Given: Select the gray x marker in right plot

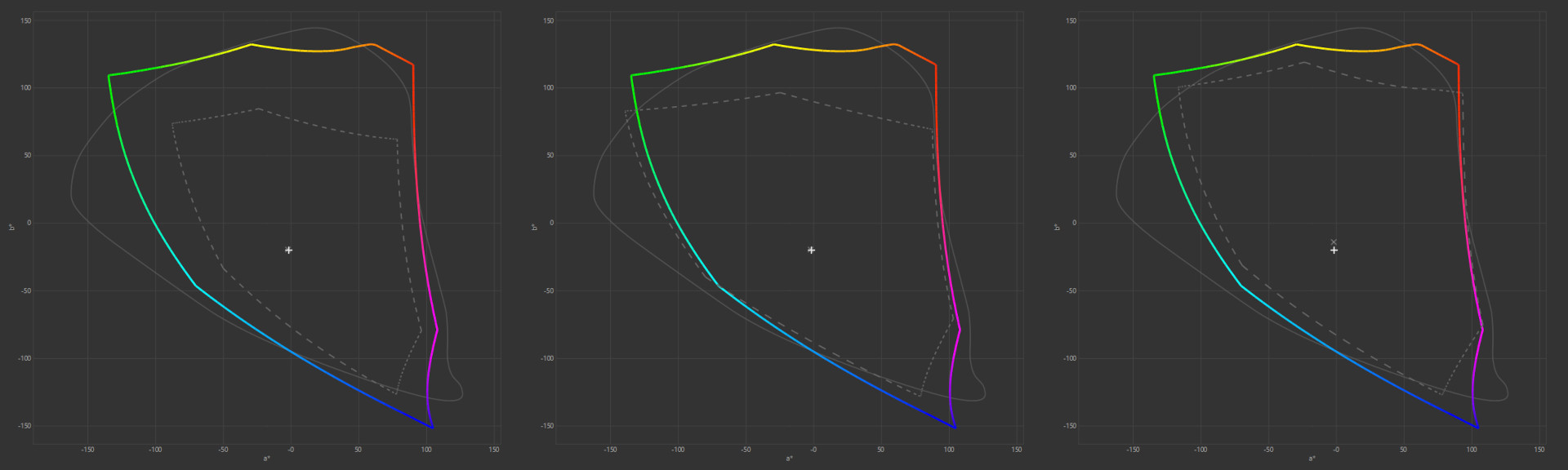Looking at the screenshot, I should point(1334,242).
